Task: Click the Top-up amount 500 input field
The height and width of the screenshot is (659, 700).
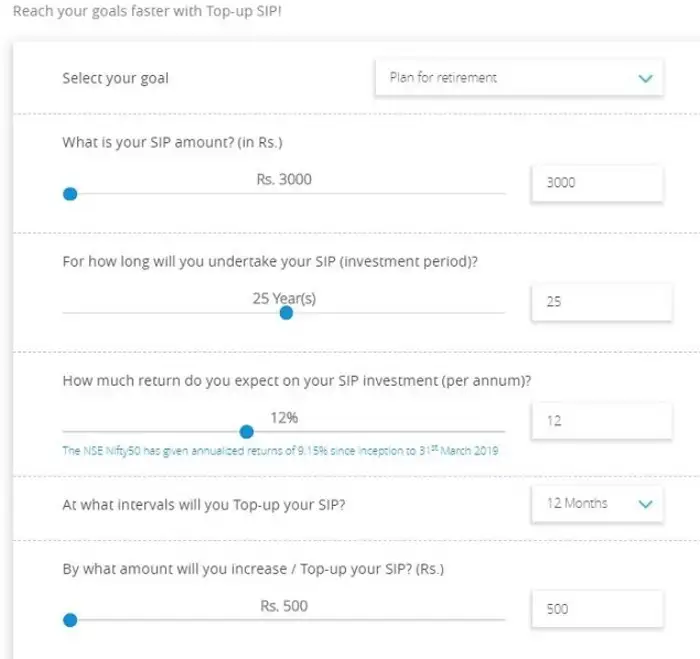Action: click(x=597, y=609)
